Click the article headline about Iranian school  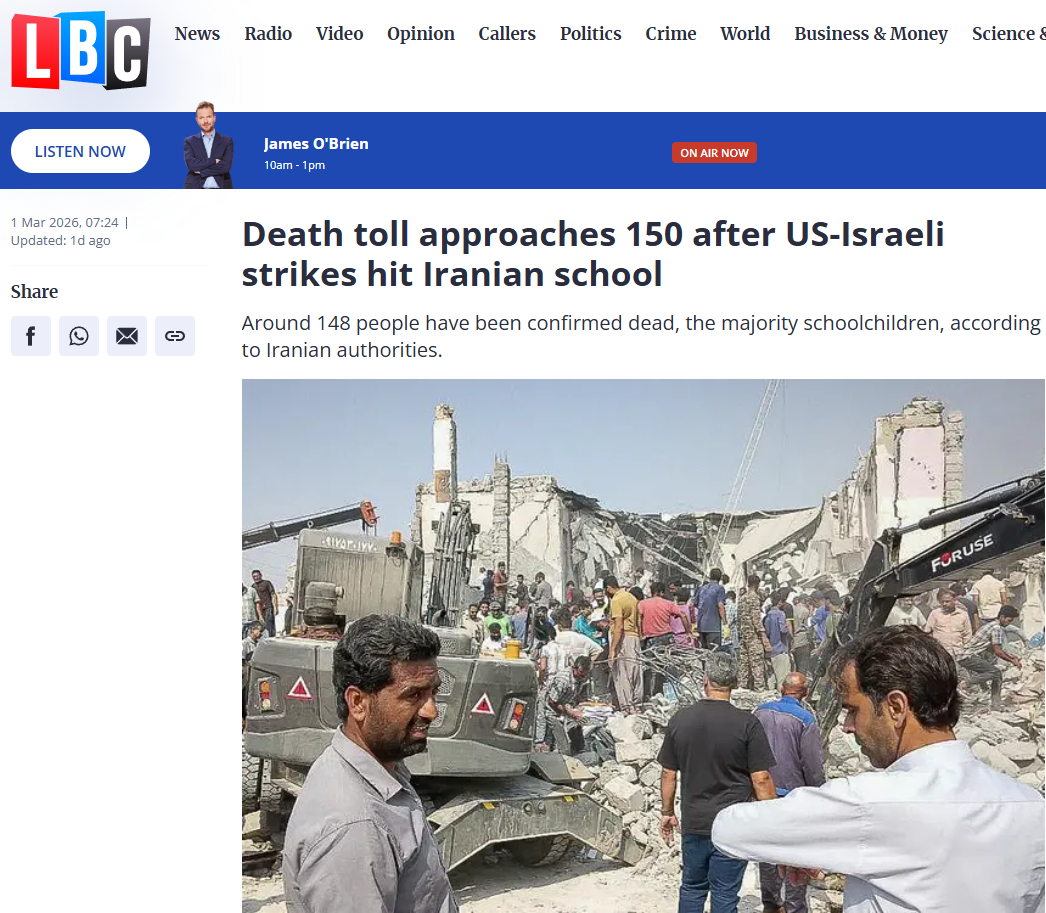[592, 254]
